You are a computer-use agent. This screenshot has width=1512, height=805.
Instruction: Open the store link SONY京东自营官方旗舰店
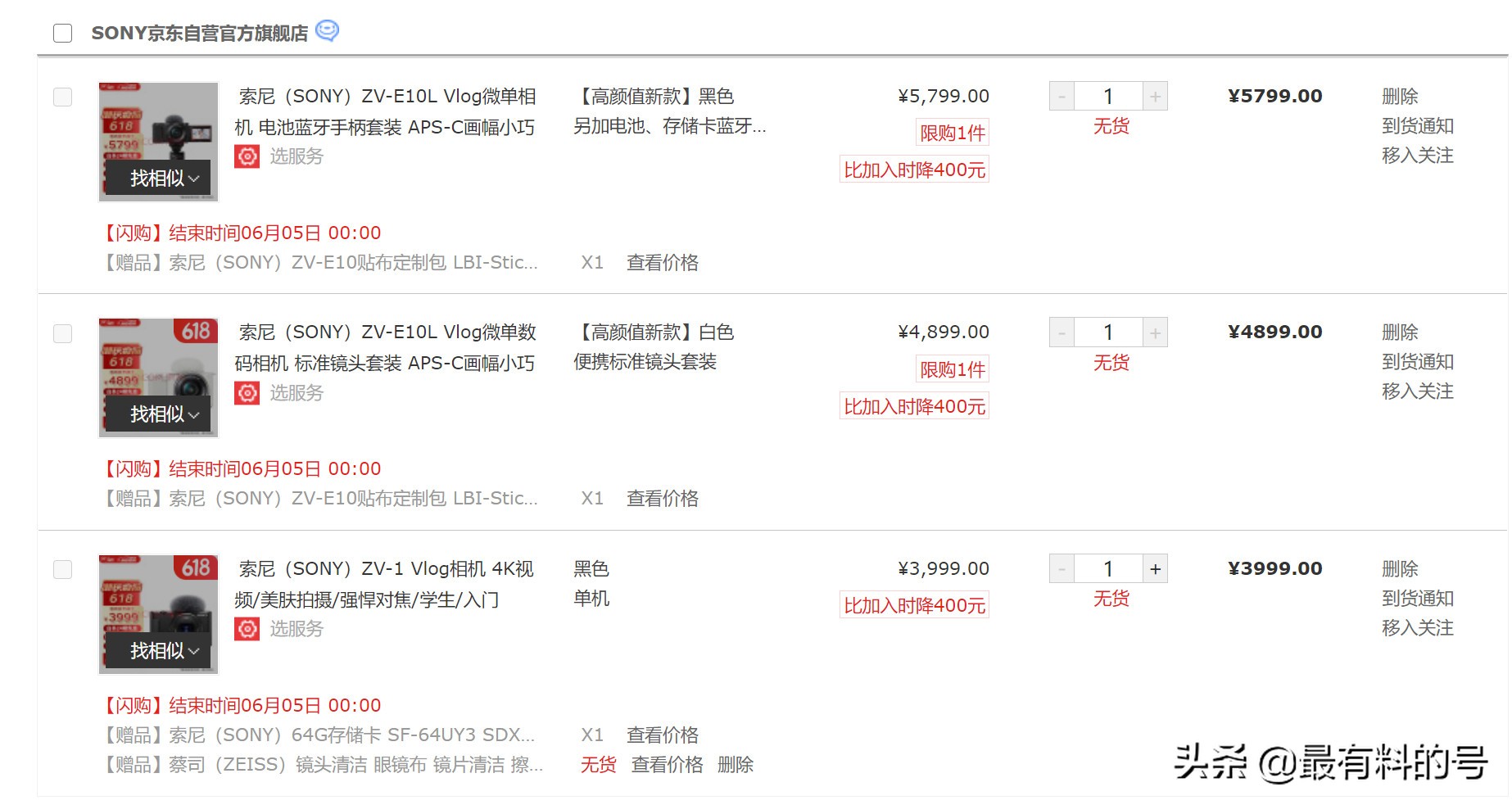(199, 33)
